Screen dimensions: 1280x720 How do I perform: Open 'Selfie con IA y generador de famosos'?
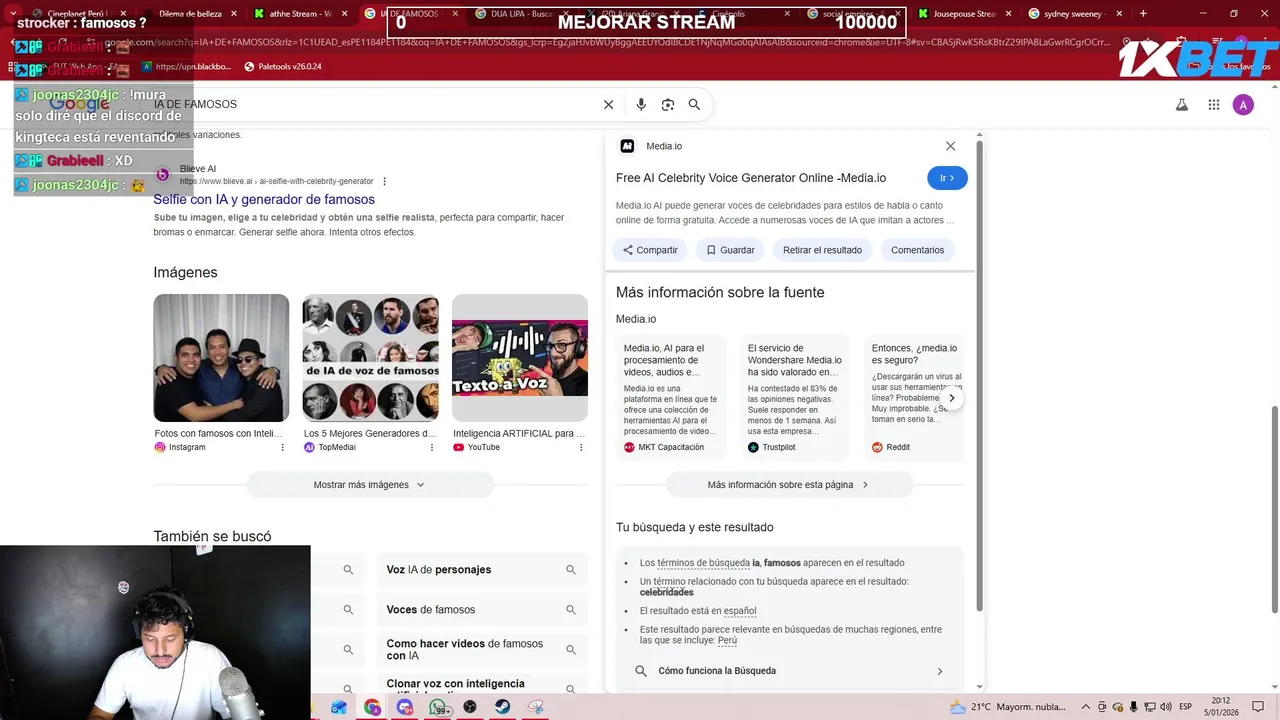pos(264,199)
